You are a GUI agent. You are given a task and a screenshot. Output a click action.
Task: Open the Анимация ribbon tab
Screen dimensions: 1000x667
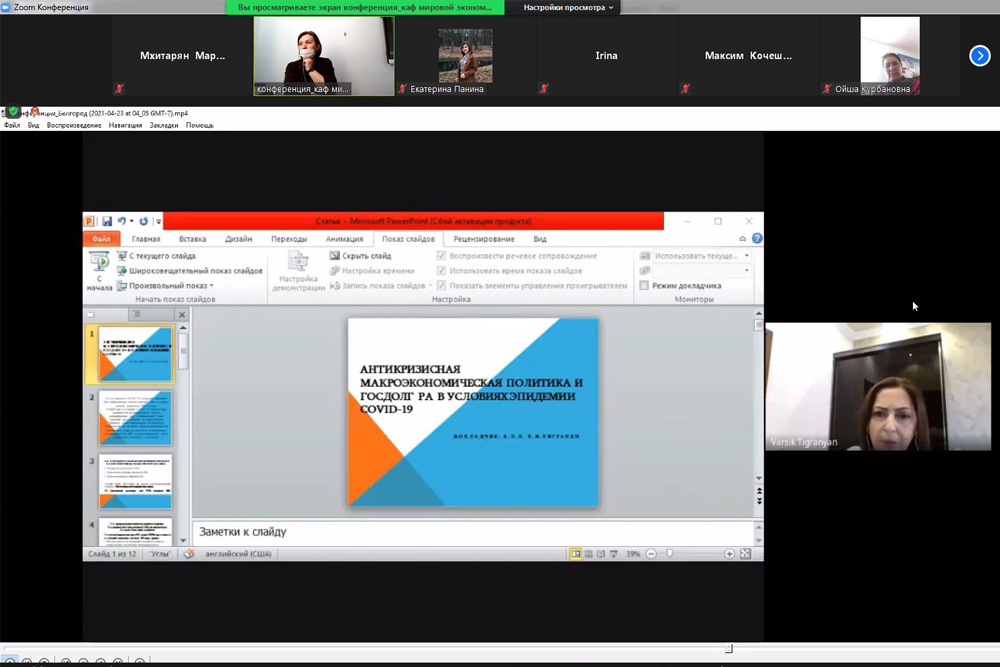tap(344, 239)
